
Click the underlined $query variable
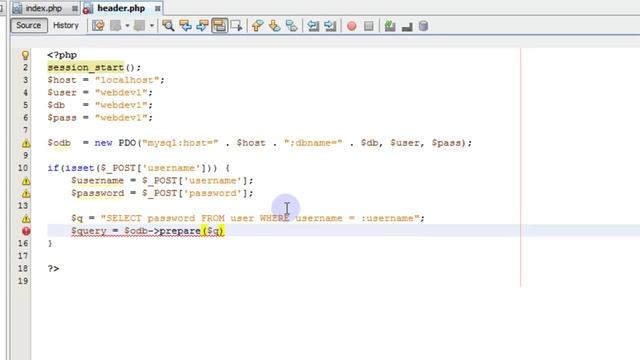pyautogui.click(x=89, y=231)
